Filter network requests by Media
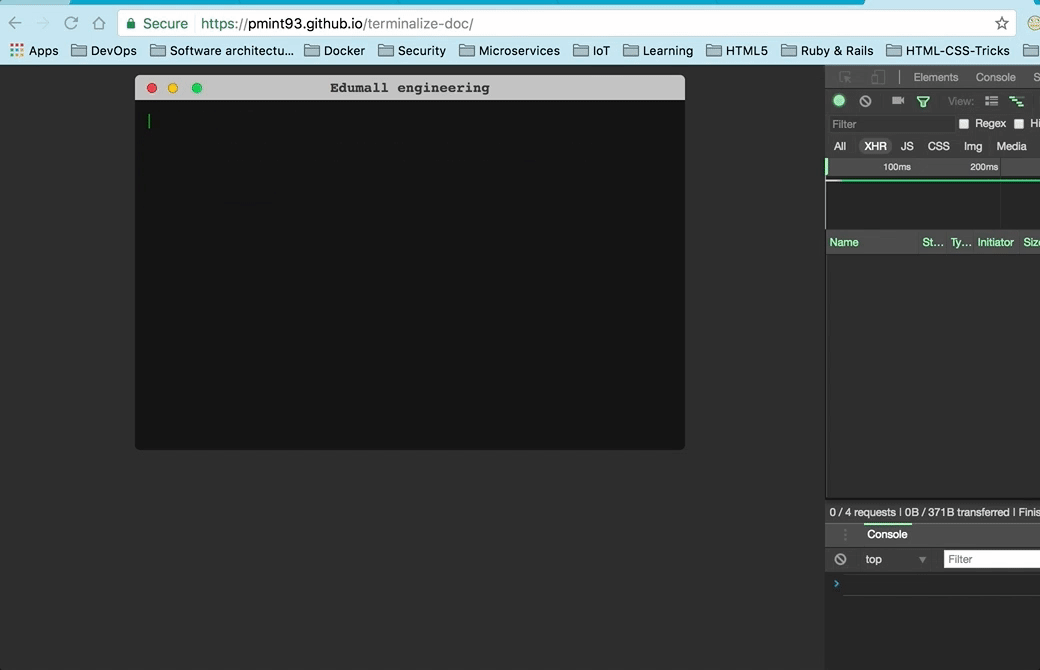1040x670 pixels. click(1011, 146)
